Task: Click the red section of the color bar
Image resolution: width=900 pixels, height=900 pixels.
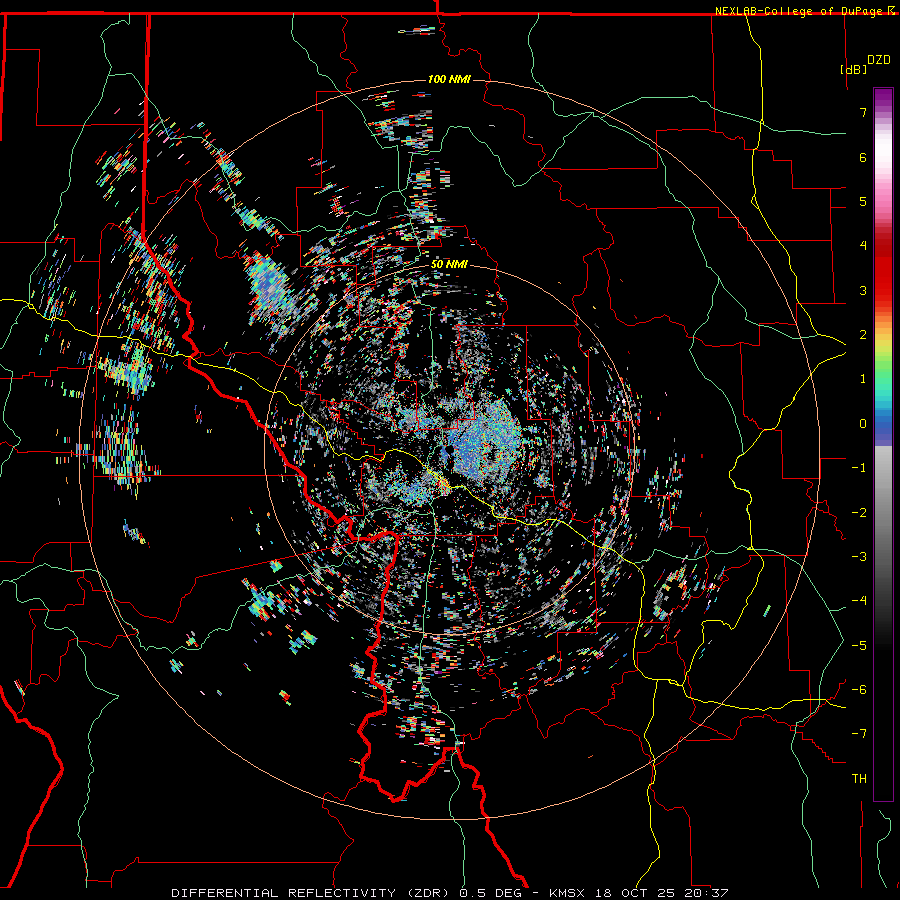Action: pos(883,270)
